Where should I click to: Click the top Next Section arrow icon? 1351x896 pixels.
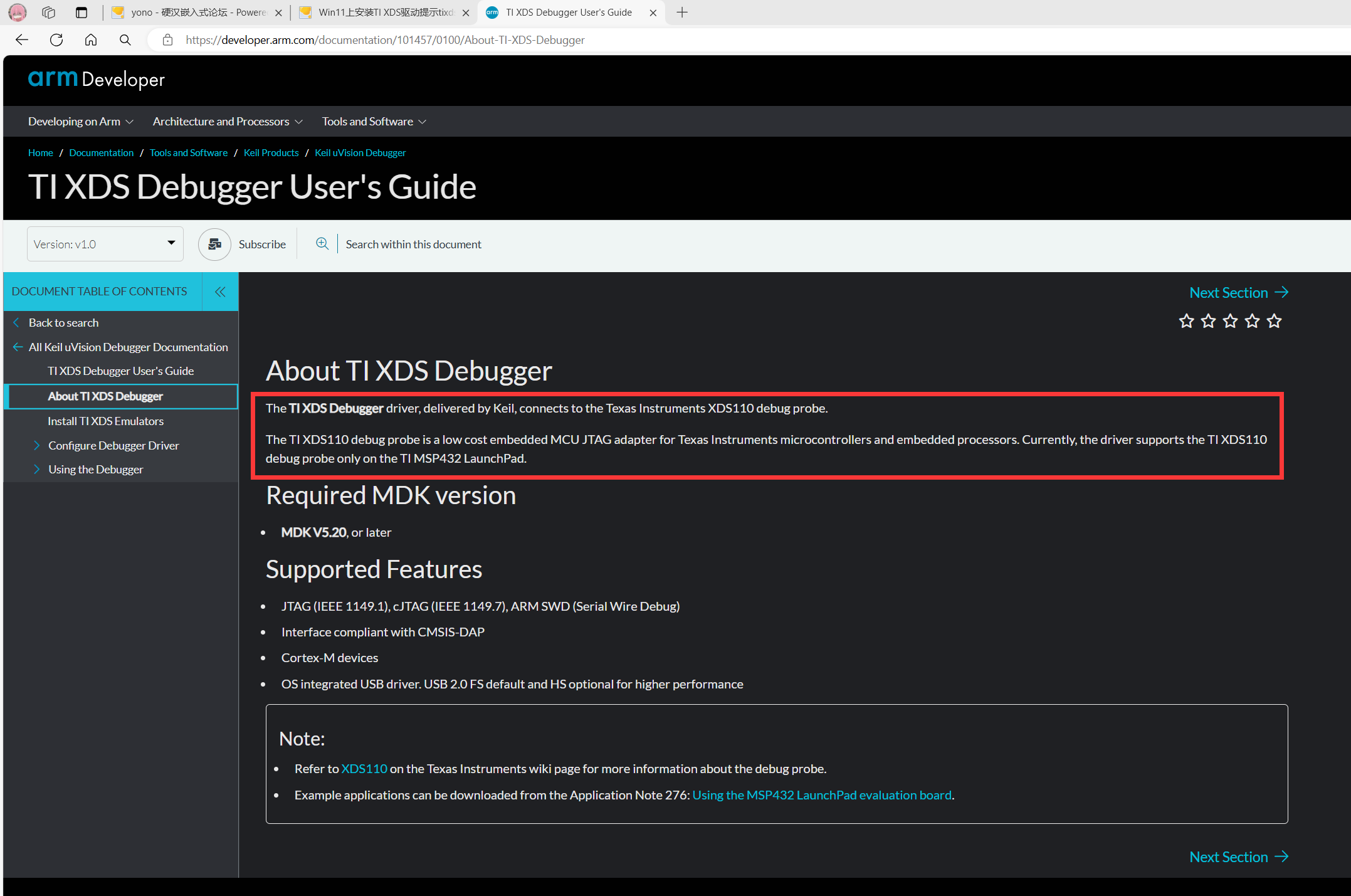(x=1281, y=293)
